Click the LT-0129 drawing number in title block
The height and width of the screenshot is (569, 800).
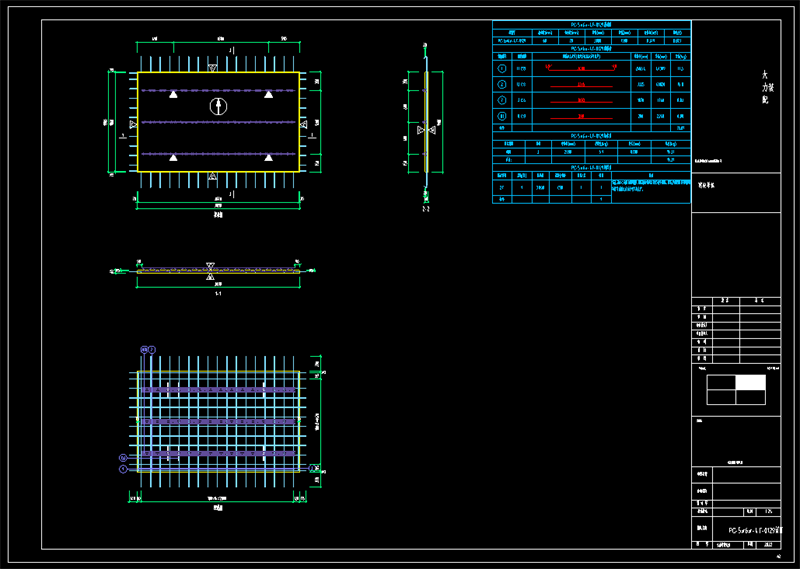tap(755, 531)
